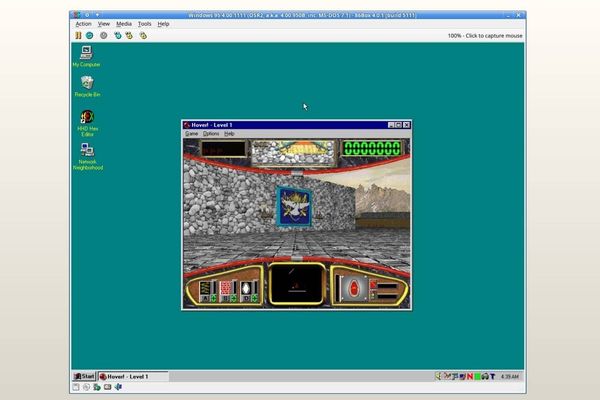Image resolution: width=600 pixels, height=400 pixels.
Task: Click the green drive status bar icon
Action: click(97, 387)
